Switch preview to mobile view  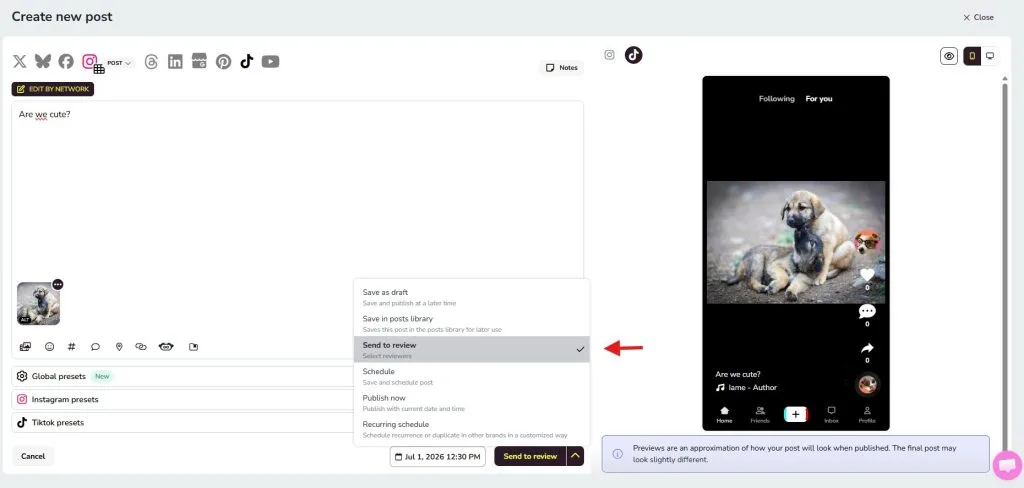tap(972, 56)
